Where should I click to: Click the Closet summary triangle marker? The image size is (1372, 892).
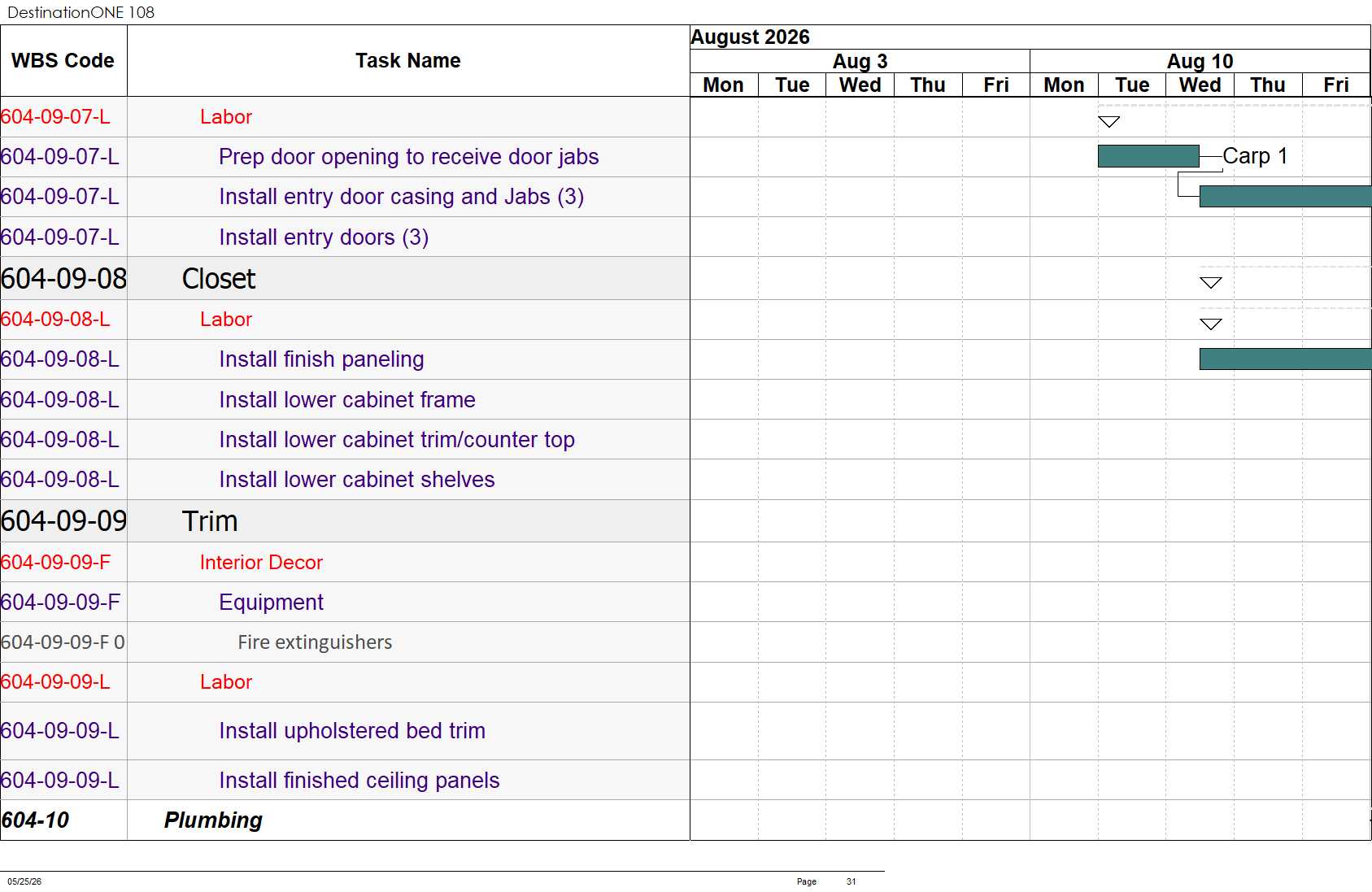click(x=1211, y=282)
